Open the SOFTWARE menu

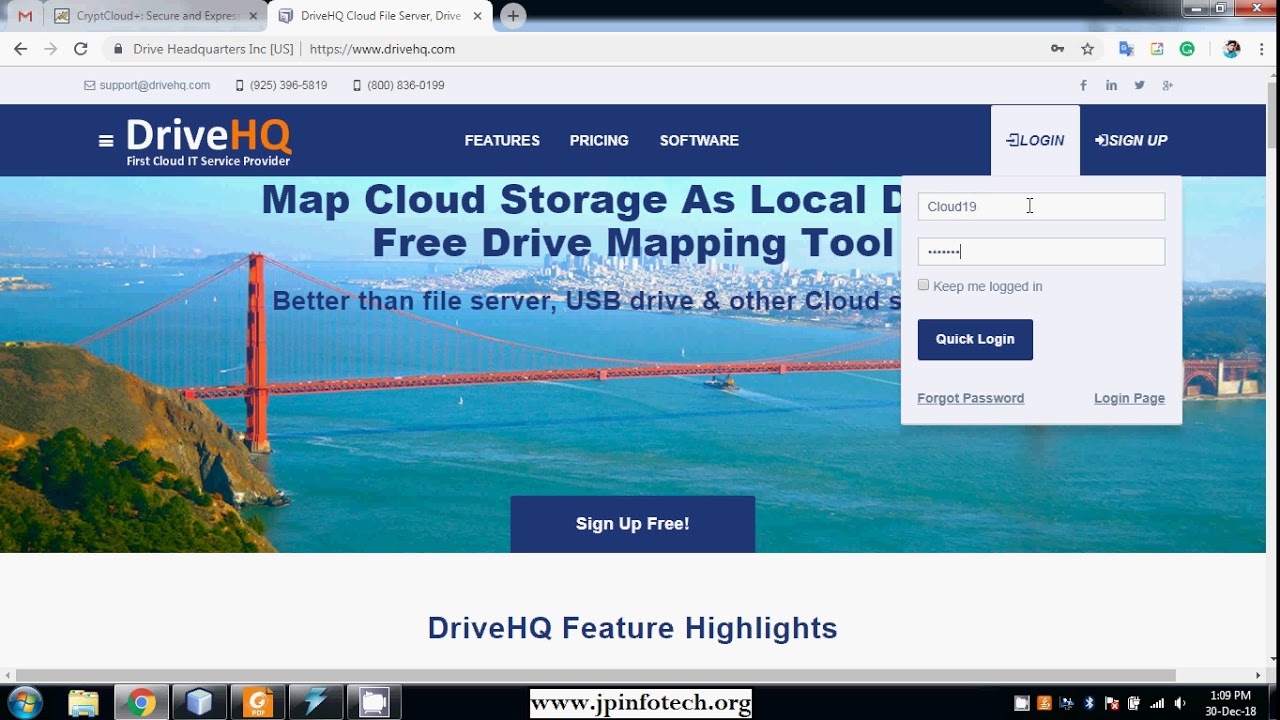pyautogui.click(x=699, y=141)
